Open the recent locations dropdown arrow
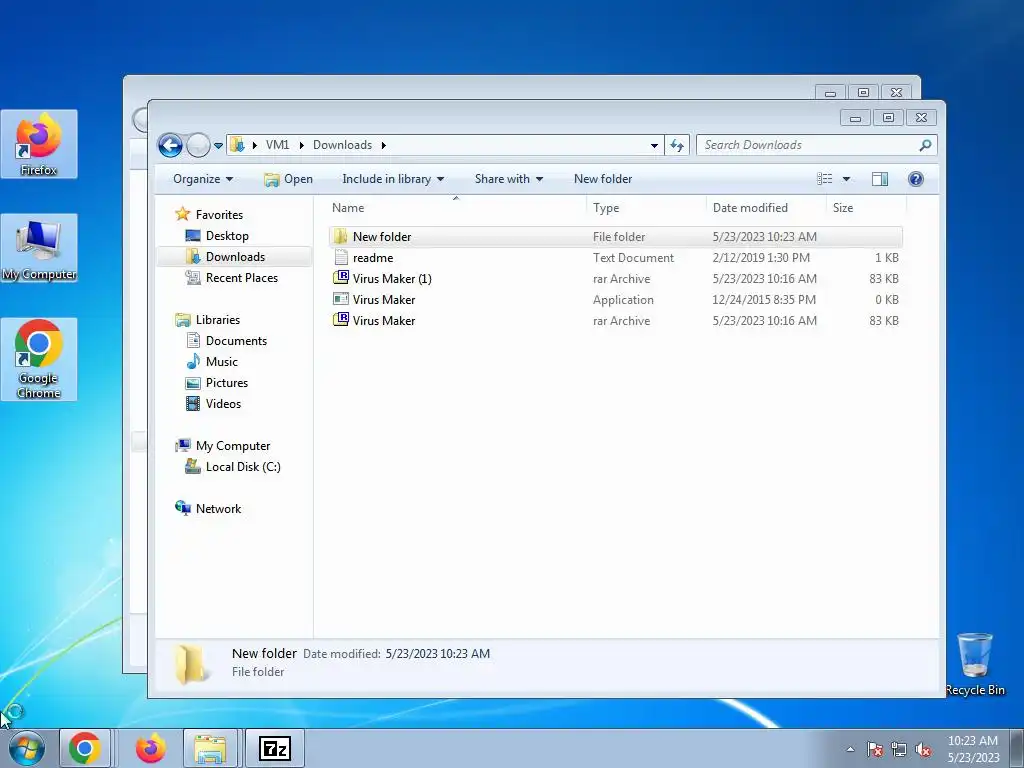 (x=218, y=146)
